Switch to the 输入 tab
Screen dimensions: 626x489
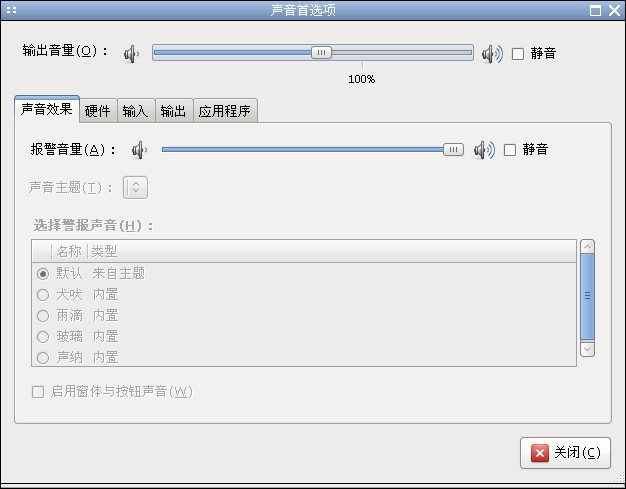135,111
